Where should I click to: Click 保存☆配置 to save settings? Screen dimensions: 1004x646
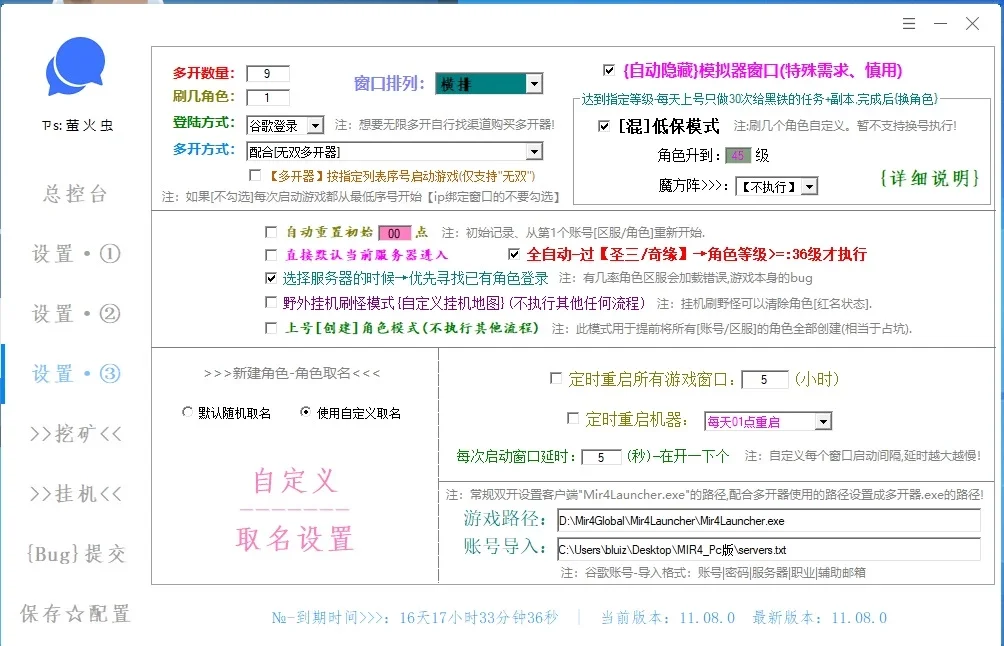[76, 614]
